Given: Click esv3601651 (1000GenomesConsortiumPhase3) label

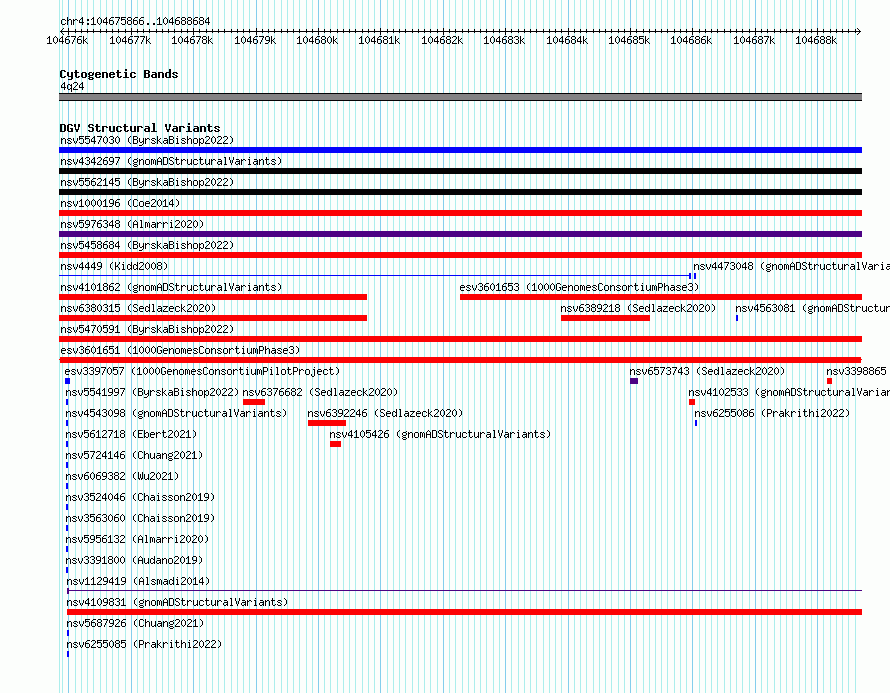Looking at the screenshot, I should tap(180, 350).
